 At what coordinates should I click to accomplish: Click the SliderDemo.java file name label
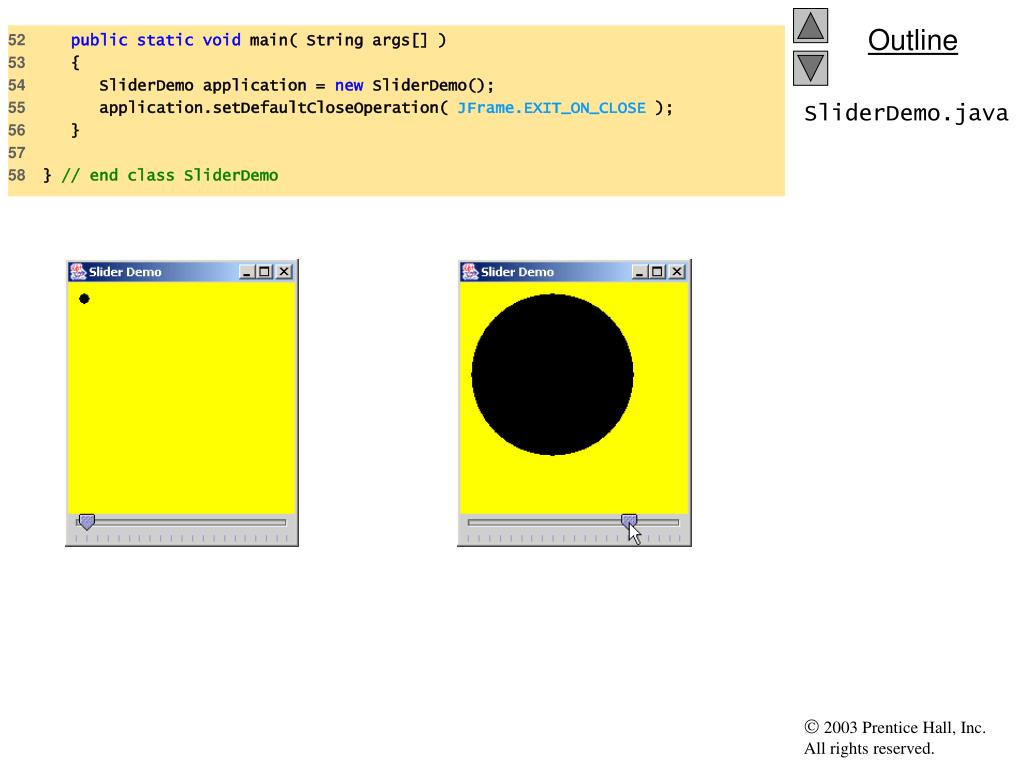[906, 114]
